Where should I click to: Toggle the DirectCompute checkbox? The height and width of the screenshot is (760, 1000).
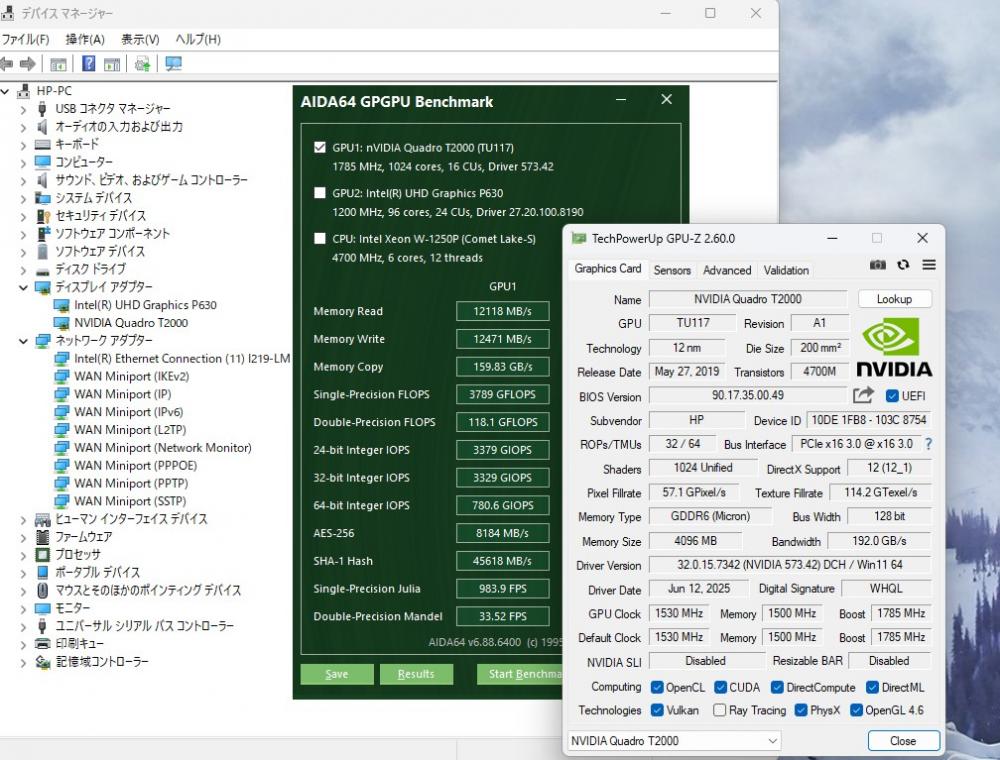click(777, 687)
